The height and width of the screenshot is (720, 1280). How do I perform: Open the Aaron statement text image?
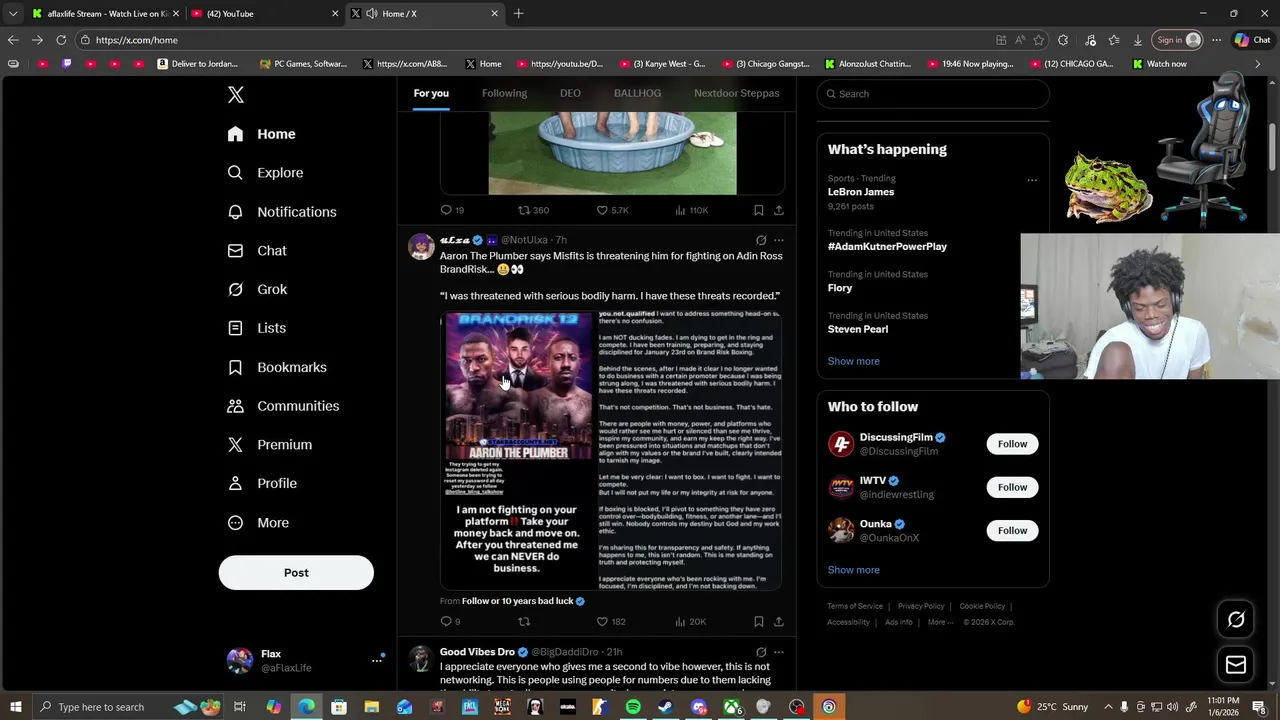click(689, 450)
